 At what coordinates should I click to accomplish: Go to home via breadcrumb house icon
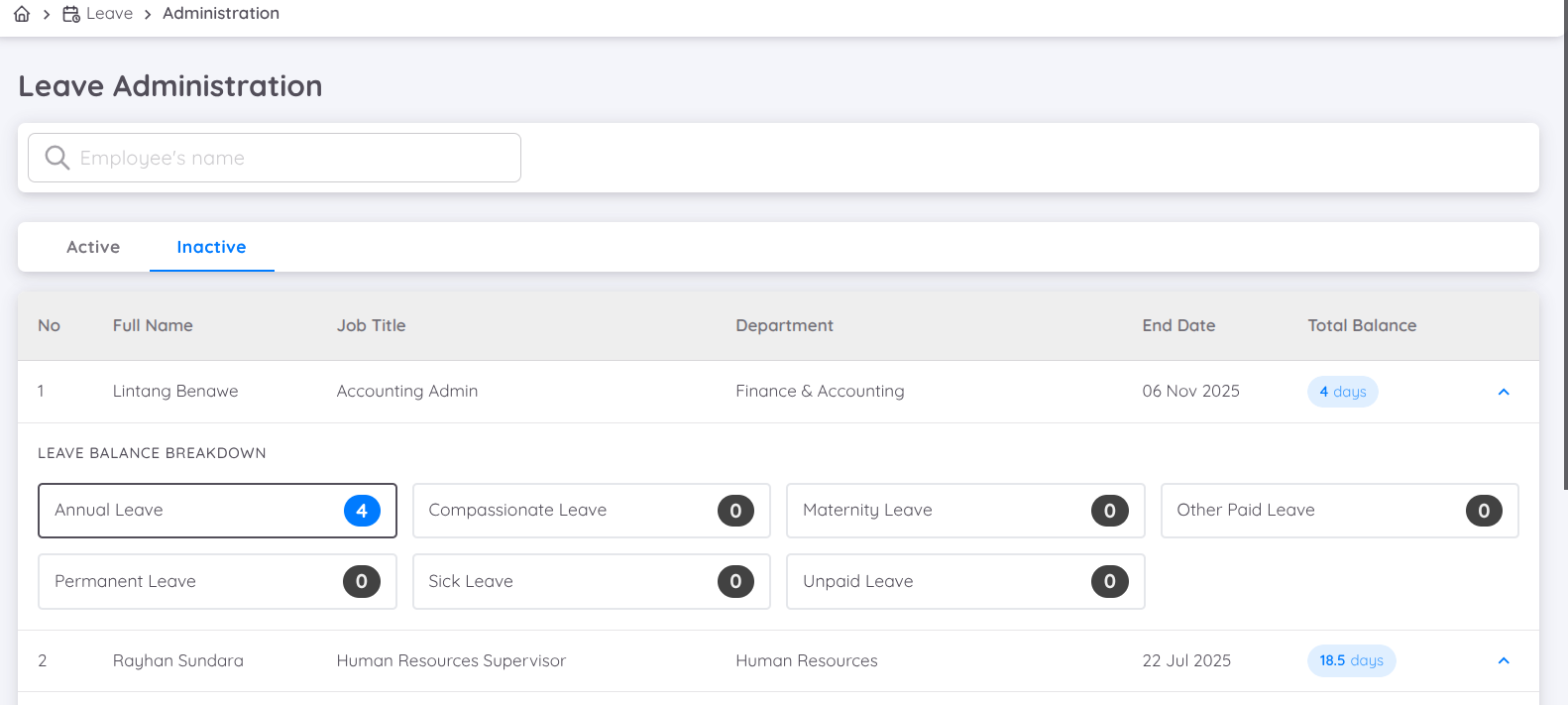click(22, 14)
